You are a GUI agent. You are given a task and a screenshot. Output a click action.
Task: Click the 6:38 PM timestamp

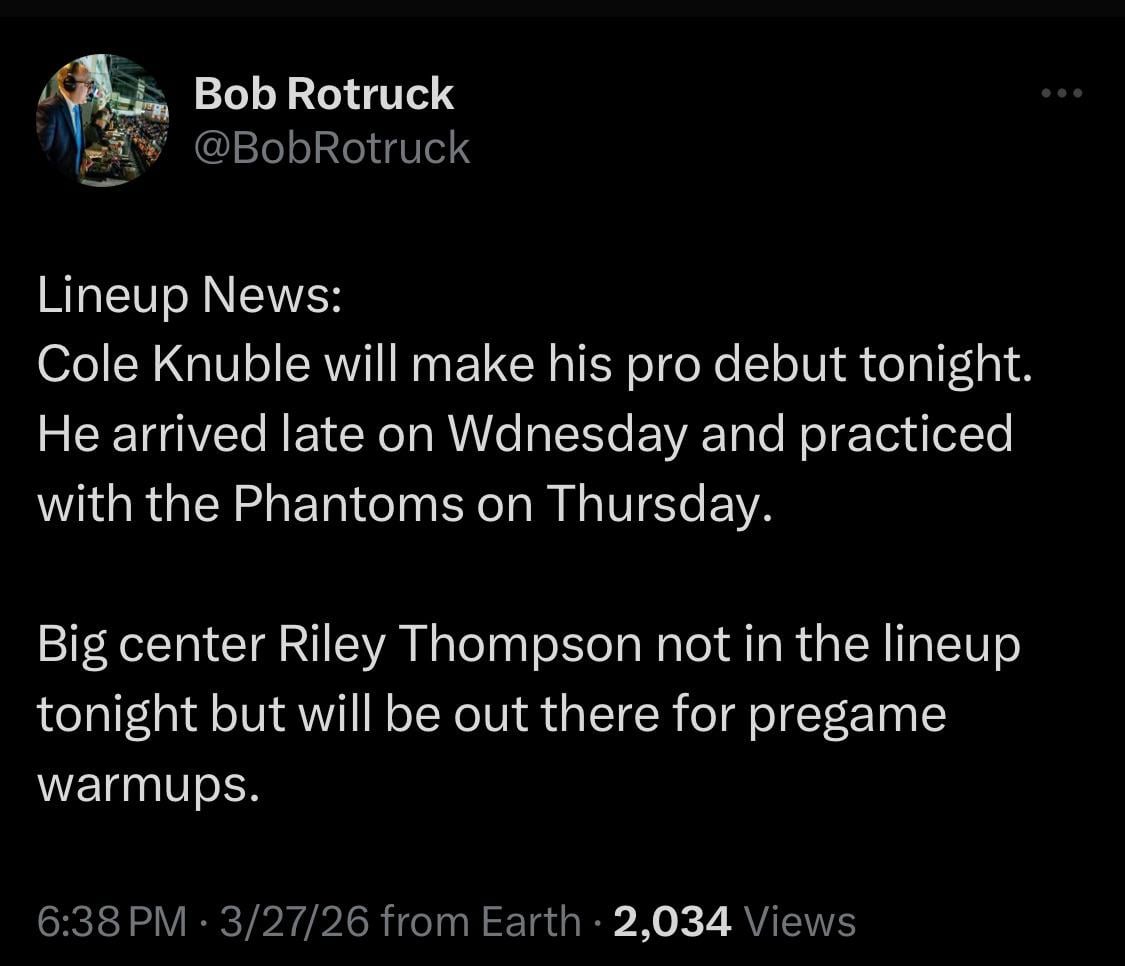pyautogui.click(x=112, y=921)
